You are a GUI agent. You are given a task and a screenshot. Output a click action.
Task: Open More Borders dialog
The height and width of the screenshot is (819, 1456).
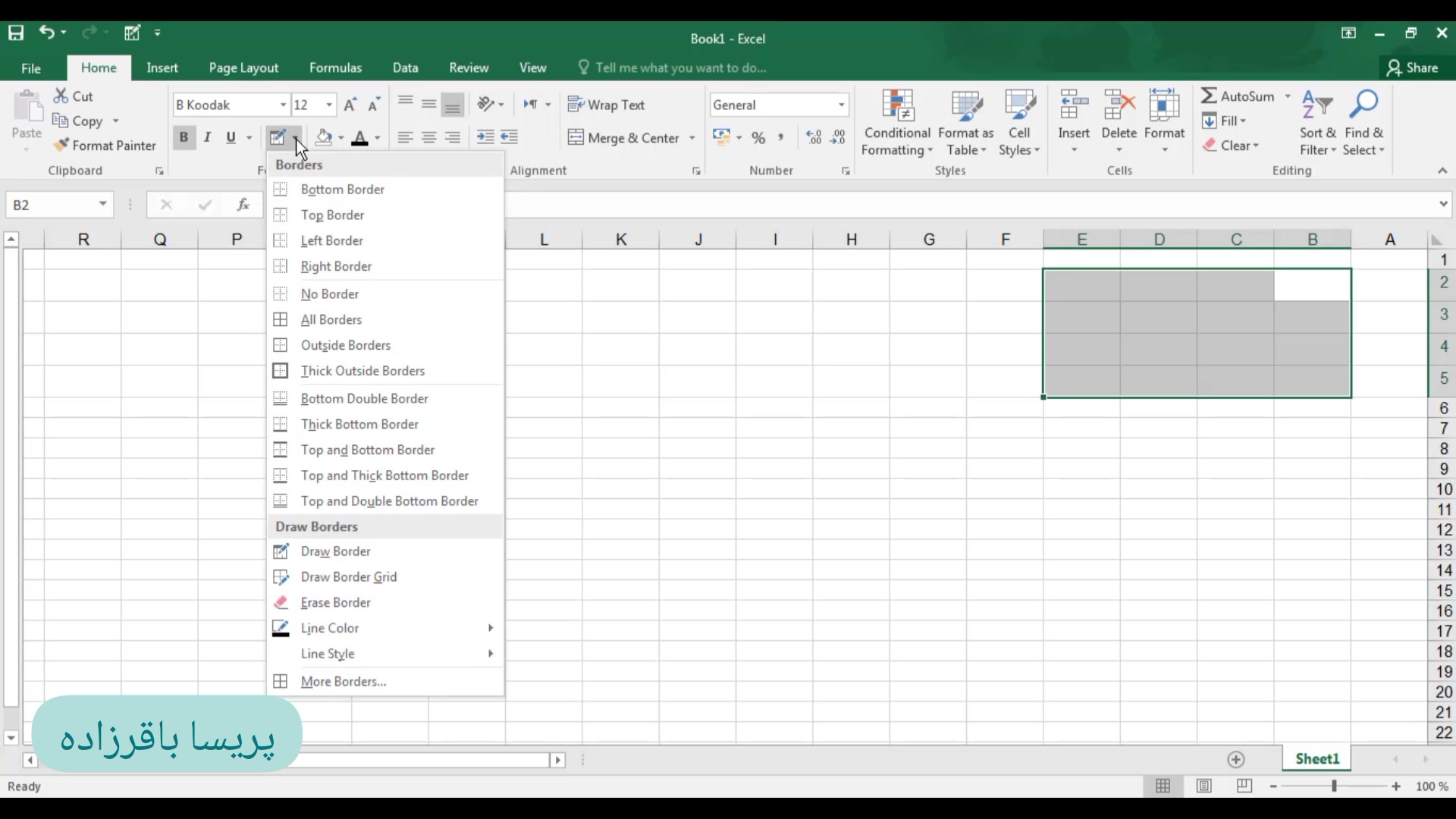coord(343,682)
